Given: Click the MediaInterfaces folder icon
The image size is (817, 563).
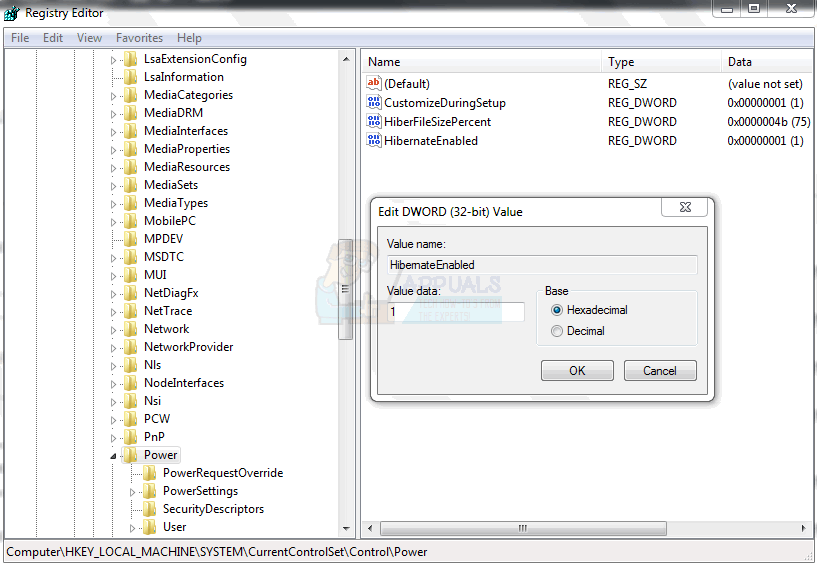Looking at the screenshot, I should point(130,131).
